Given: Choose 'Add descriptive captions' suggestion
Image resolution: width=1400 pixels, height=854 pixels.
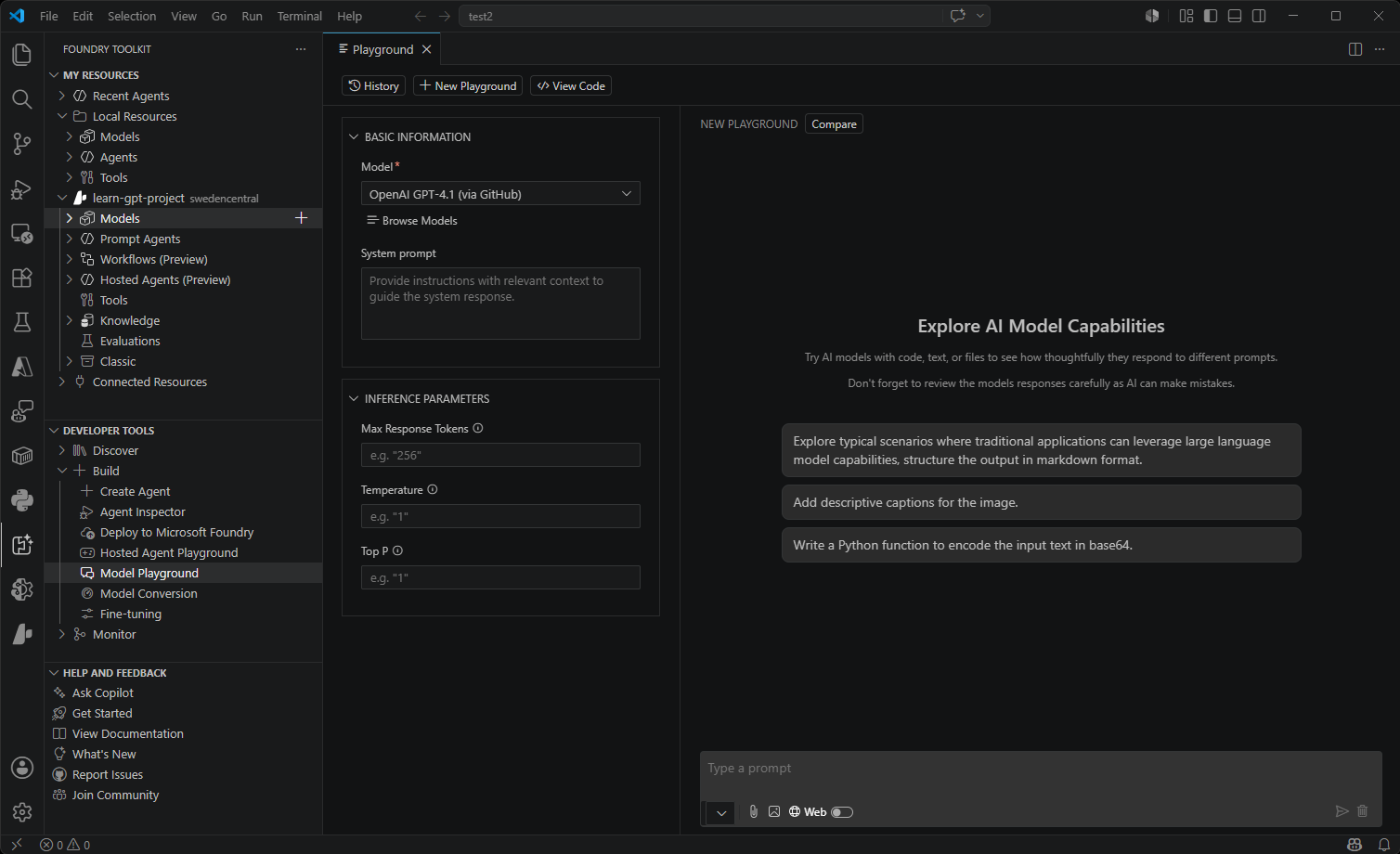Looking at the screenshot, I should tap(1041, 502).
